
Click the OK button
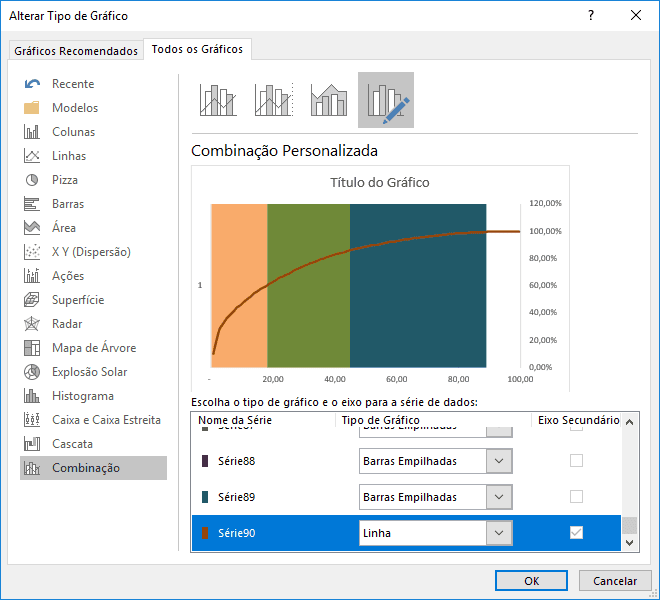[x=532, y=581]
